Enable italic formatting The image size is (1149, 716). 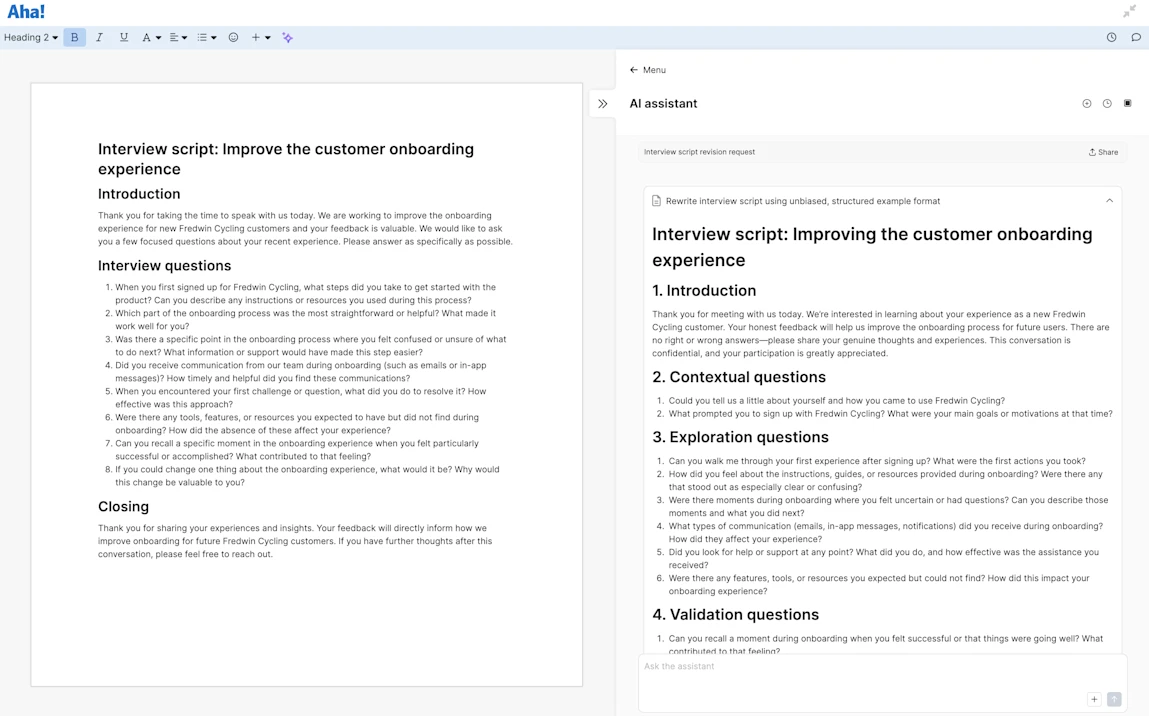click(x=99, y=37)
